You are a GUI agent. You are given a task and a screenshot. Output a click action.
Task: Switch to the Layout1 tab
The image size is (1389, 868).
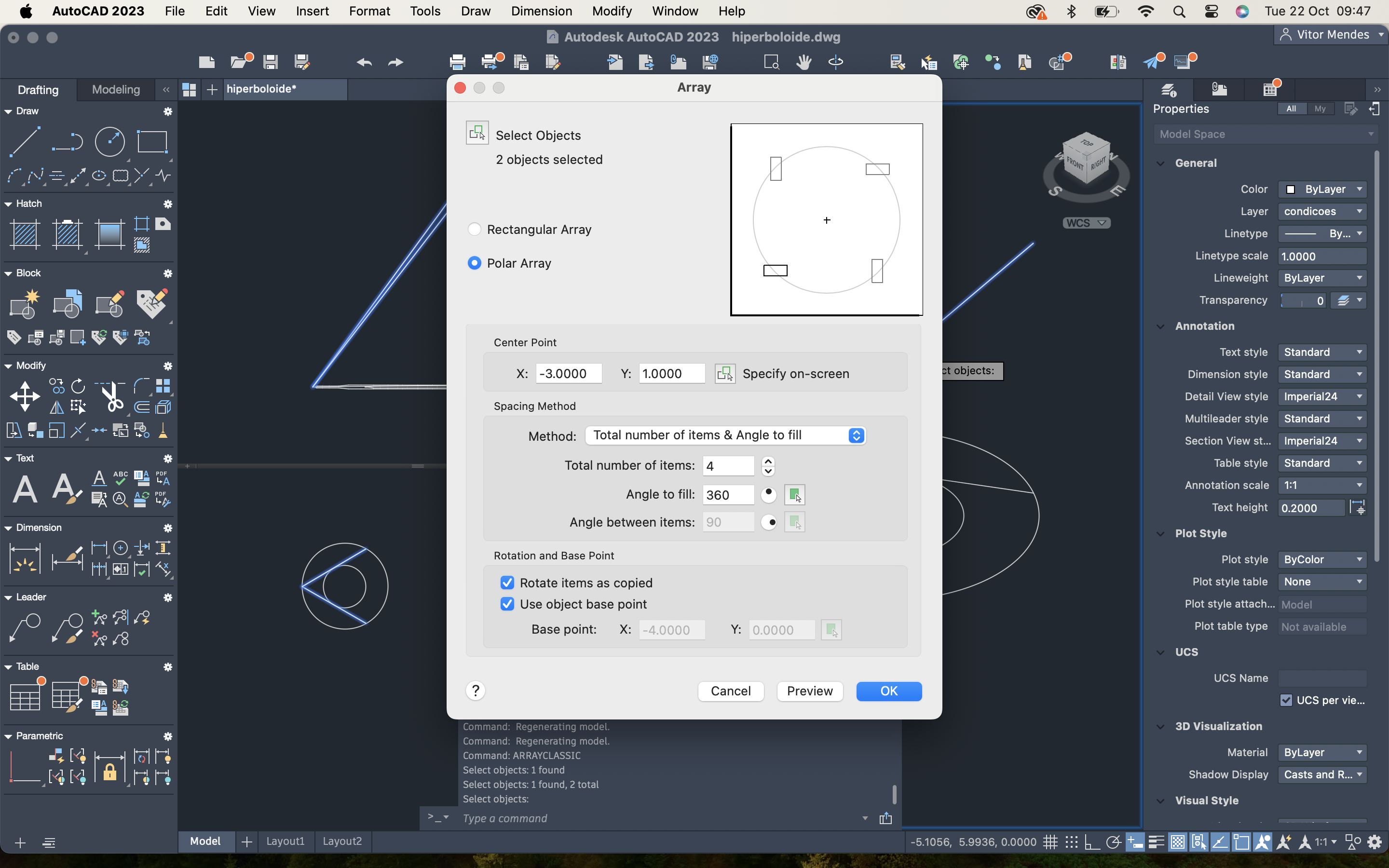(x=285, y=841)
